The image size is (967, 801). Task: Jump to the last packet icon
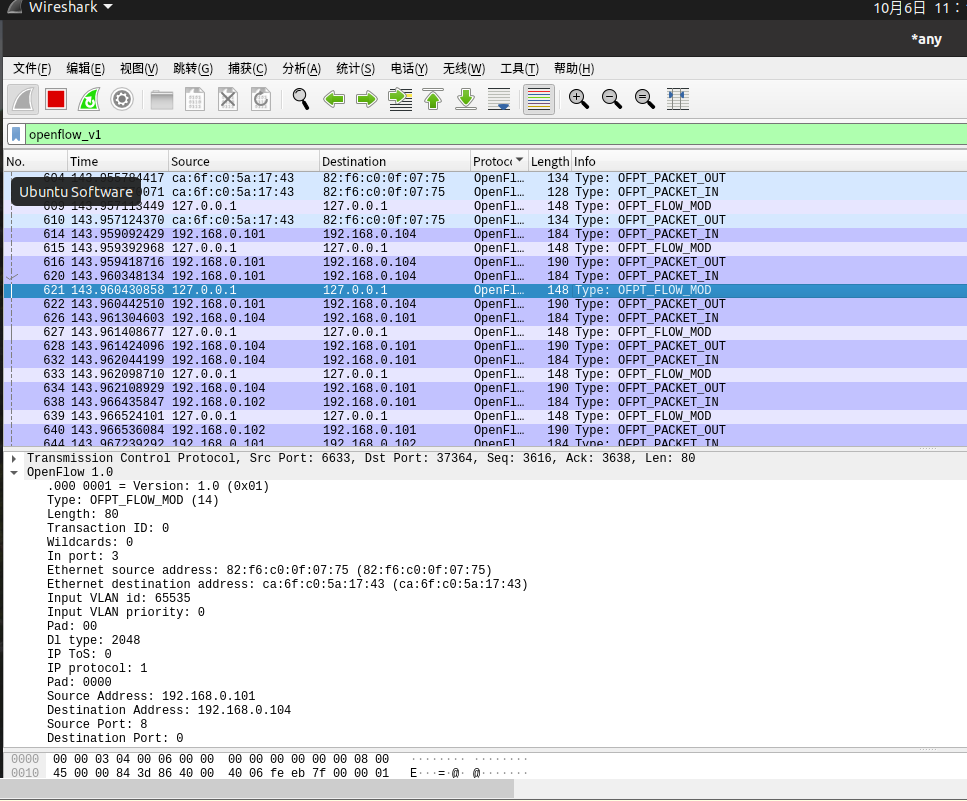click(466, 99)
